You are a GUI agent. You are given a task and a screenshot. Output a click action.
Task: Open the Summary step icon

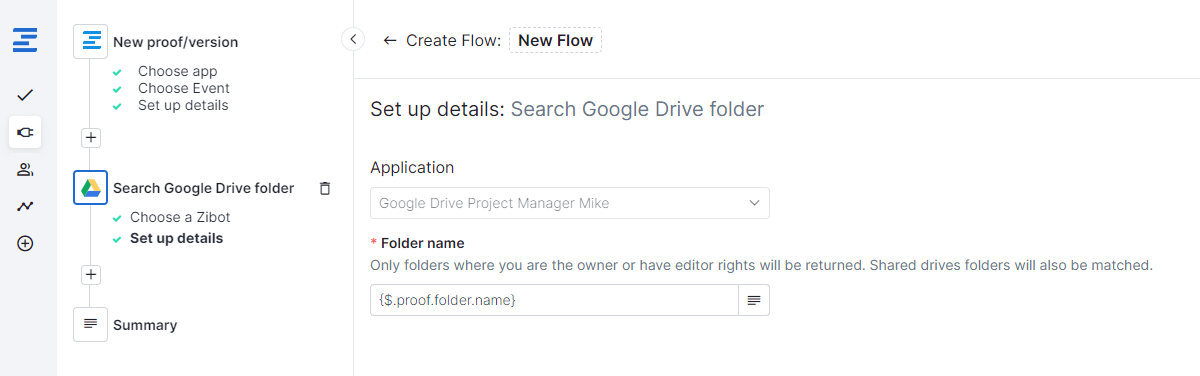(90, 324)
